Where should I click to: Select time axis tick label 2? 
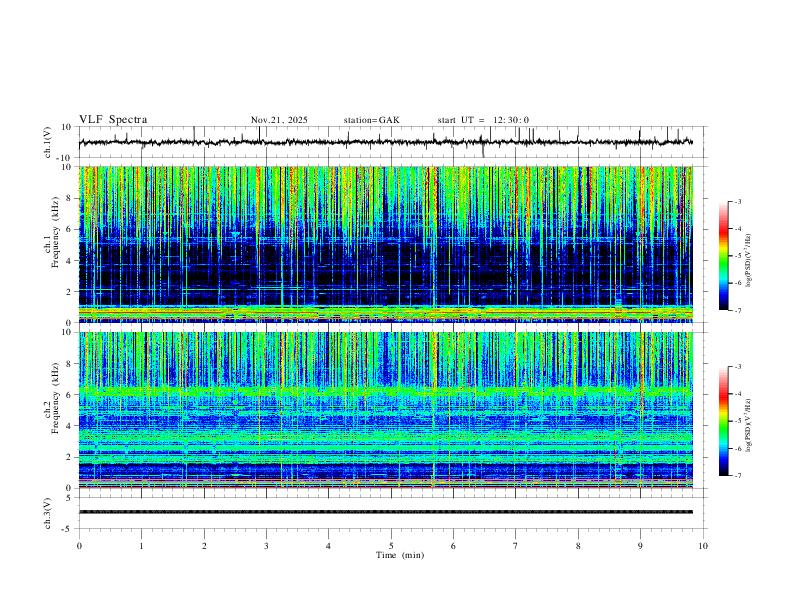204,546
